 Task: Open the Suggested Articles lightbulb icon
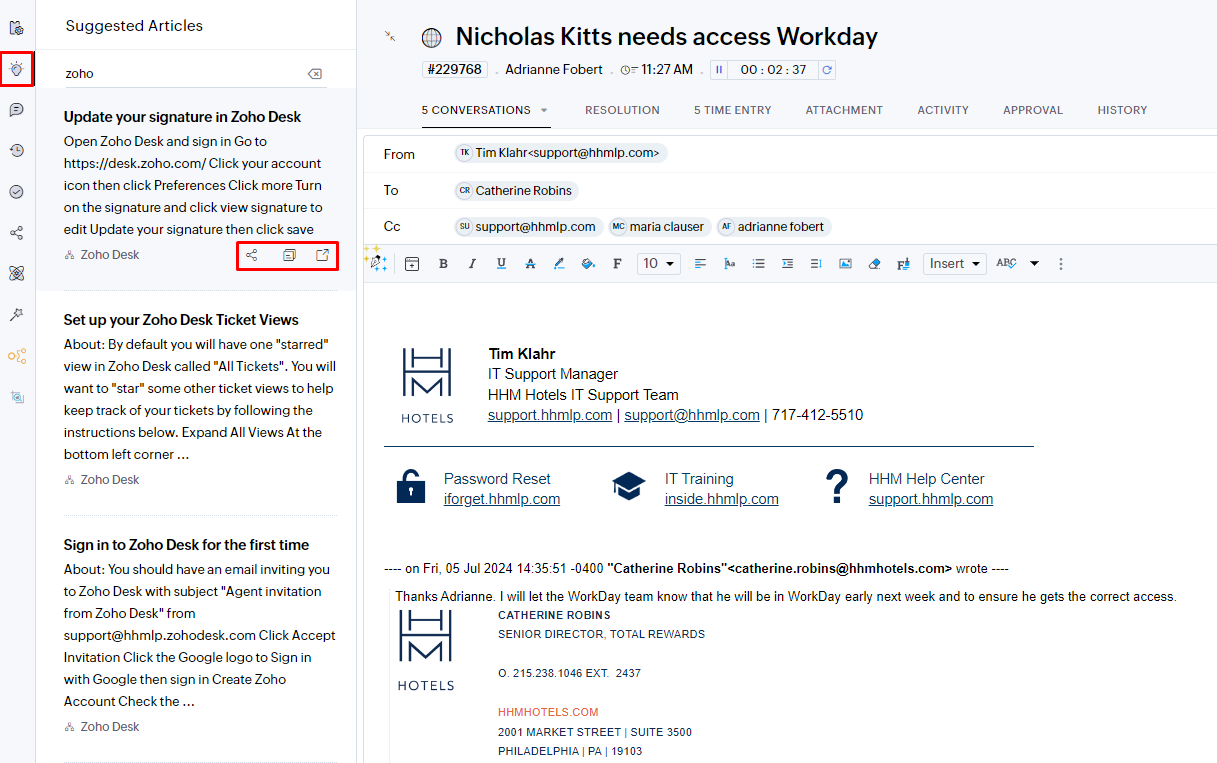click(16, 69)
